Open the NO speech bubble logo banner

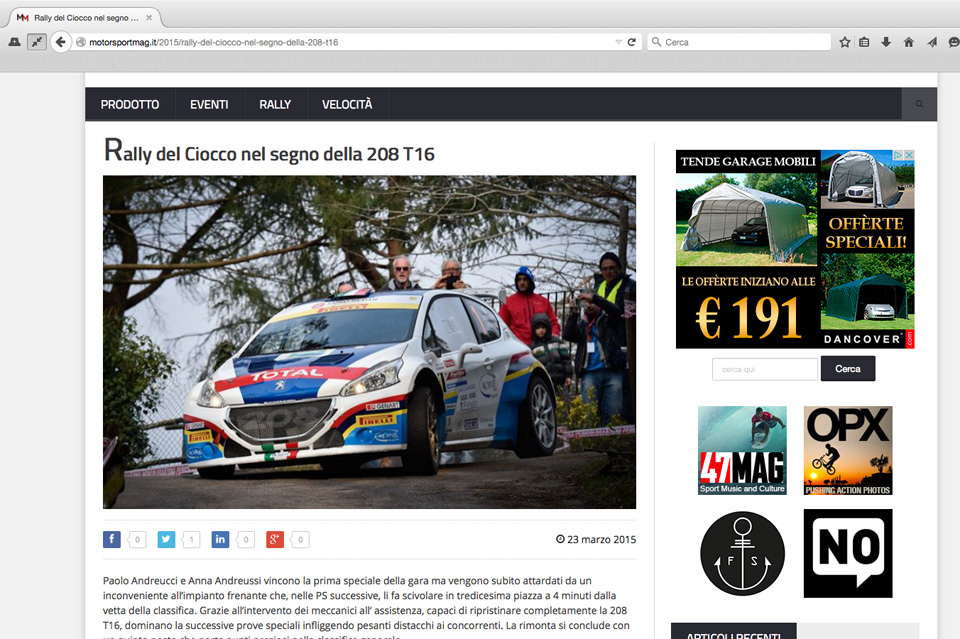pos(848,553)
